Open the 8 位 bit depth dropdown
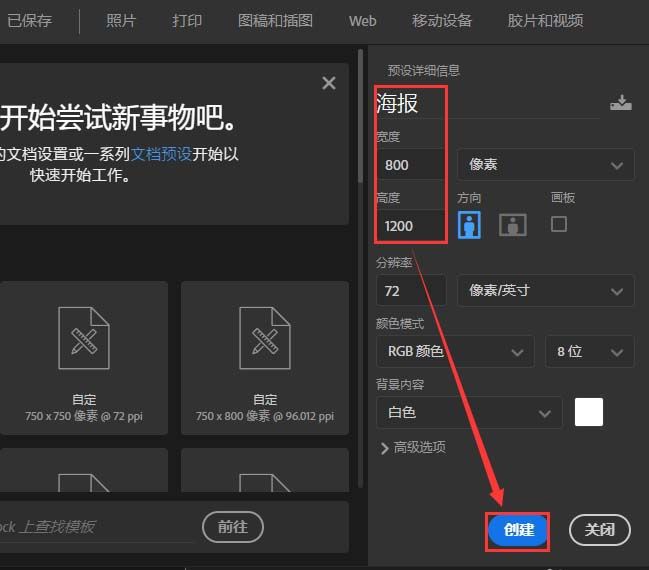Viewport: 649px width, 570px height. 590,351
